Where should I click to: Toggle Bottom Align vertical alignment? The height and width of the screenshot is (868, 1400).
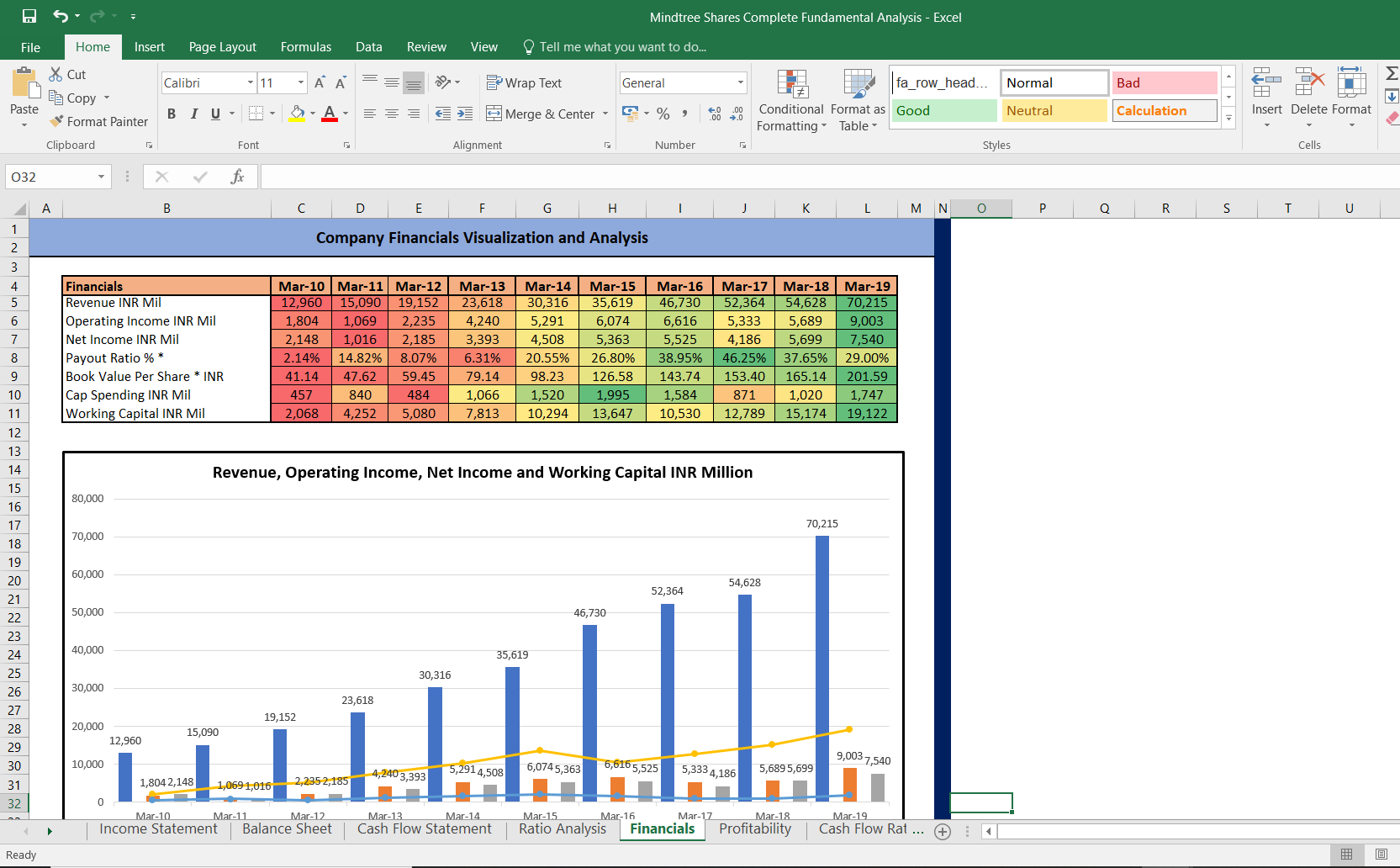coord(414,82)
